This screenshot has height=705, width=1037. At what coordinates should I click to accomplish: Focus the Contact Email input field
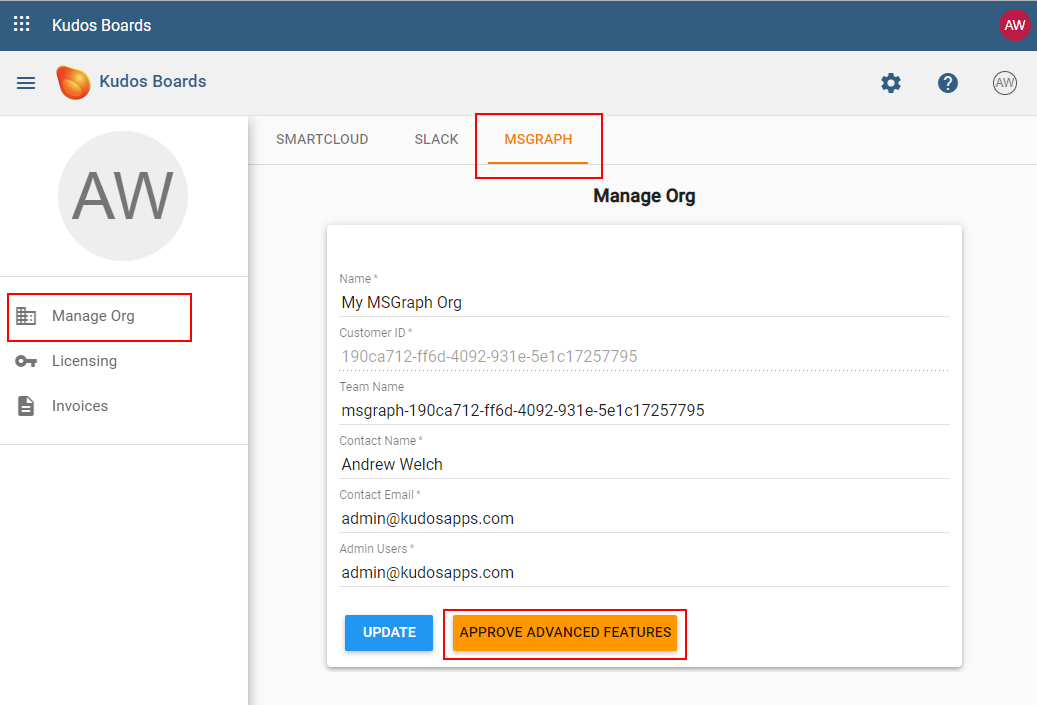click(645, 518)
